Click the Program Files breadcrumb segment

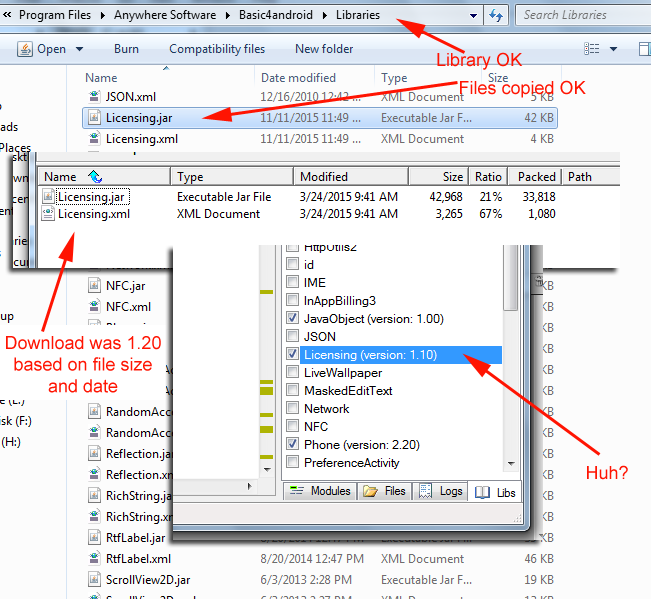pos(55,15)
